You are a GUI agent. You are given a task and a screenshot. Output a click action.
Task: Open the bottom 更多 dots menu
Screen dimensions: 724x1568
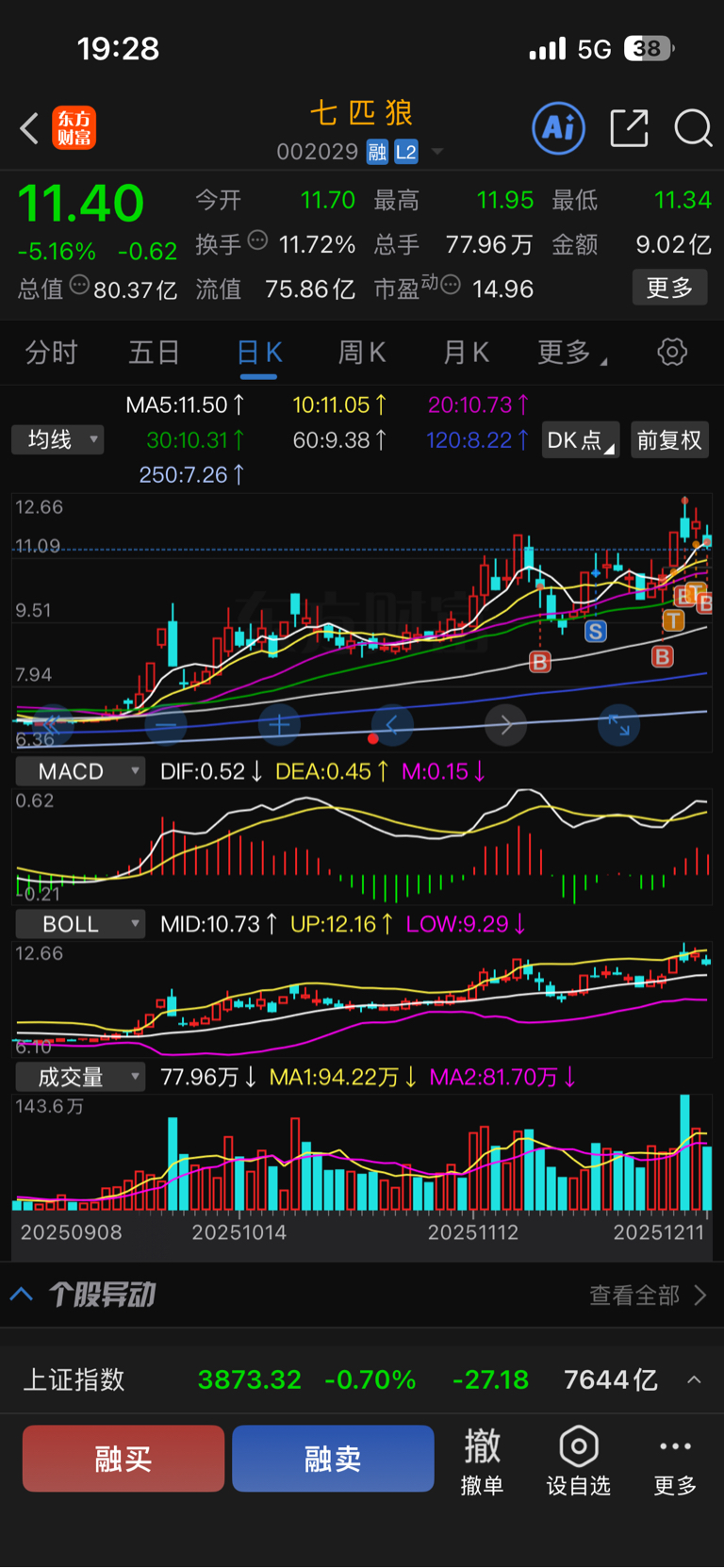pos(675,1461)
